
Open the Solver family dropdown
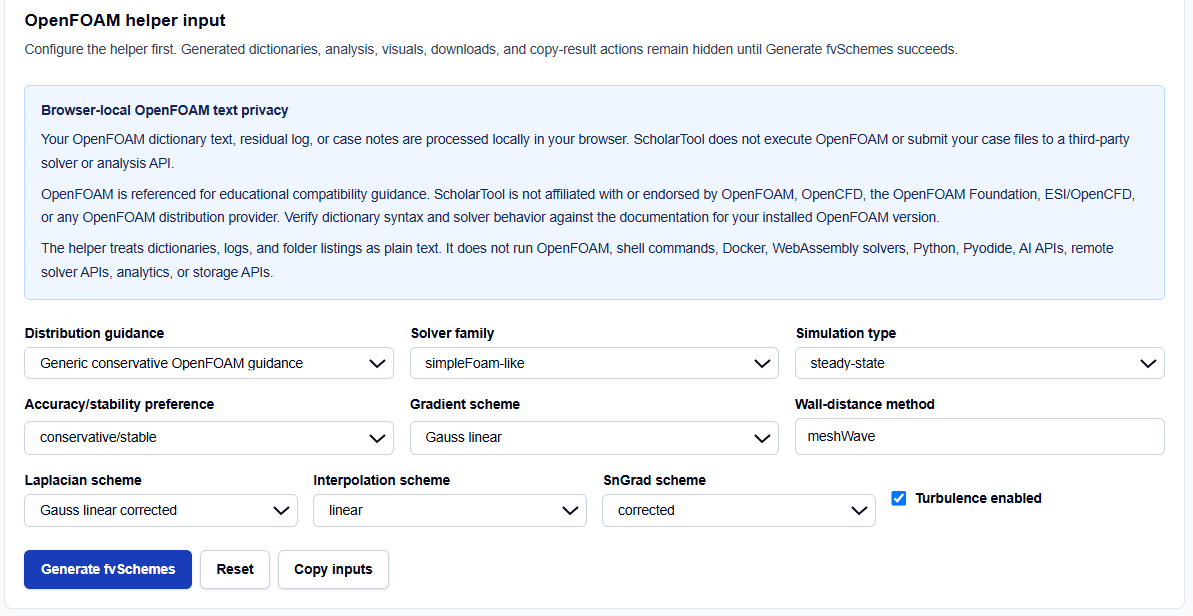[x=594, y=363]
